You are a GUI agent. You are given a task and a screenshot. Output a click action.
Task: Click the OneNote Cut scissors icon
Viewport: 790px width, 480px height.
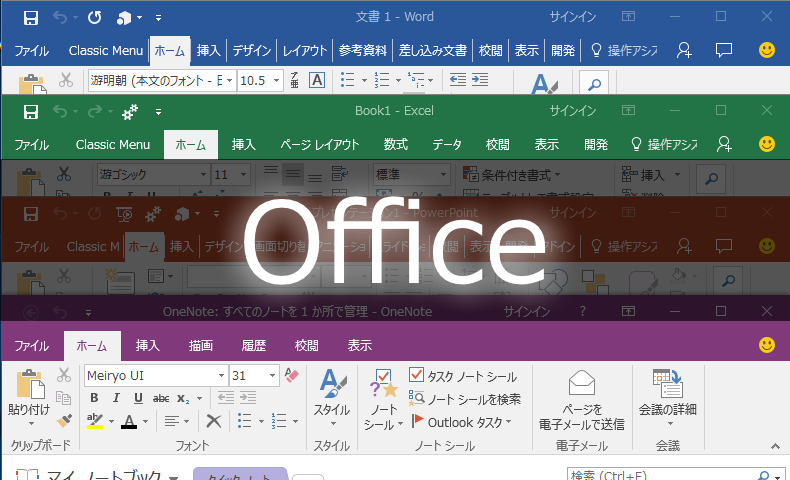64,375
